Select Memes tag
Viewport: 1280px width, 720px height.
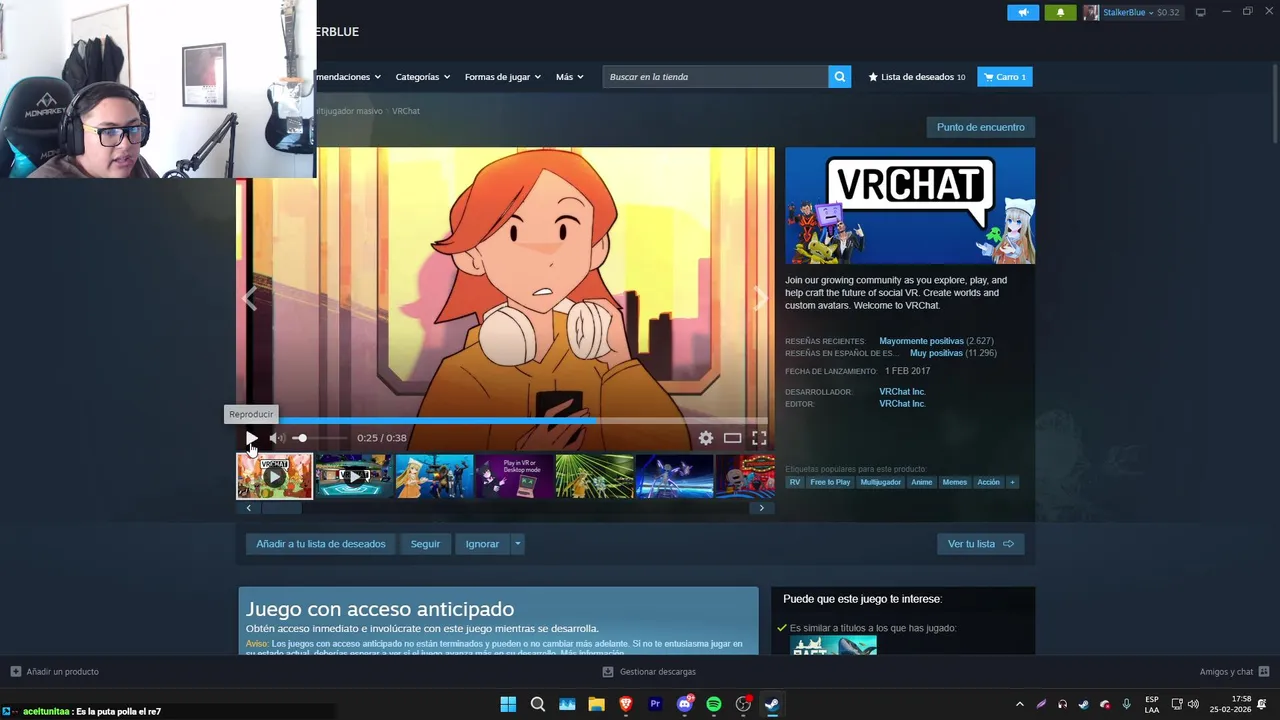[955, 482]
